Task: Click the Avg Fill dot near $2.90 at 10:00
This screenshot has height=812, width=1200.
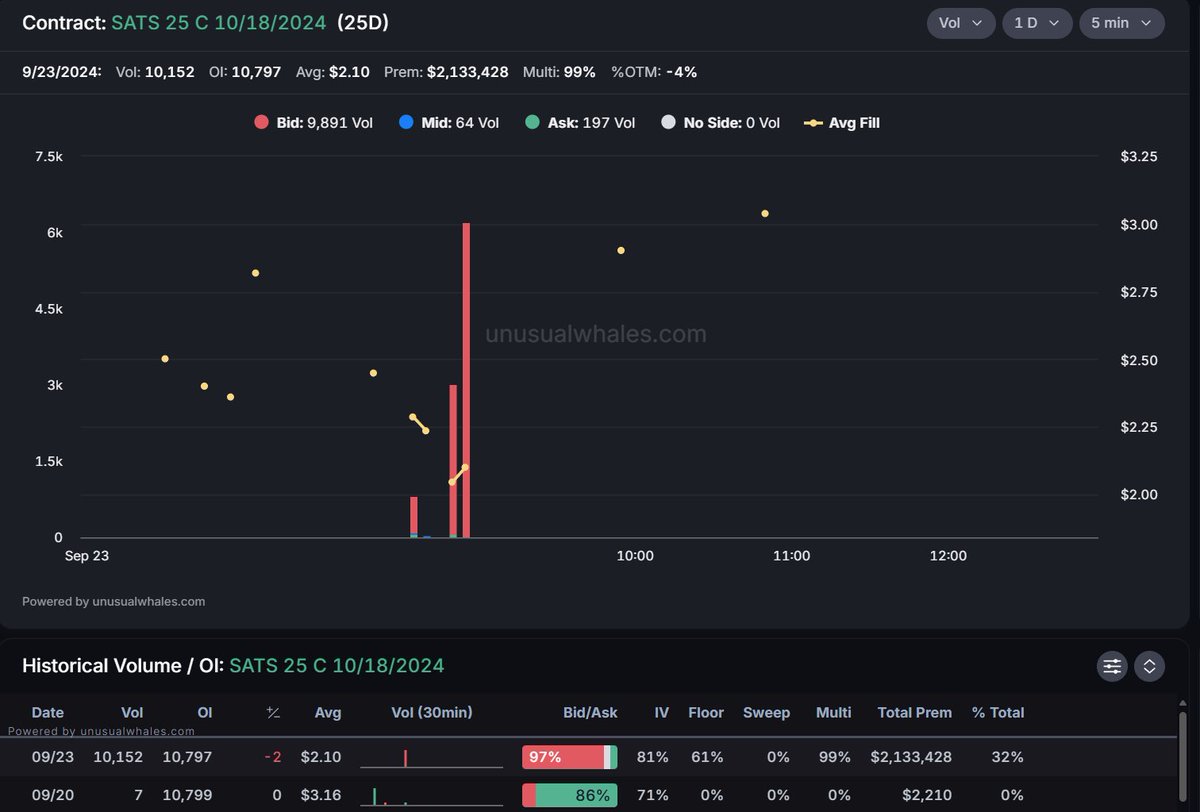Action: [x=621, y=250]
